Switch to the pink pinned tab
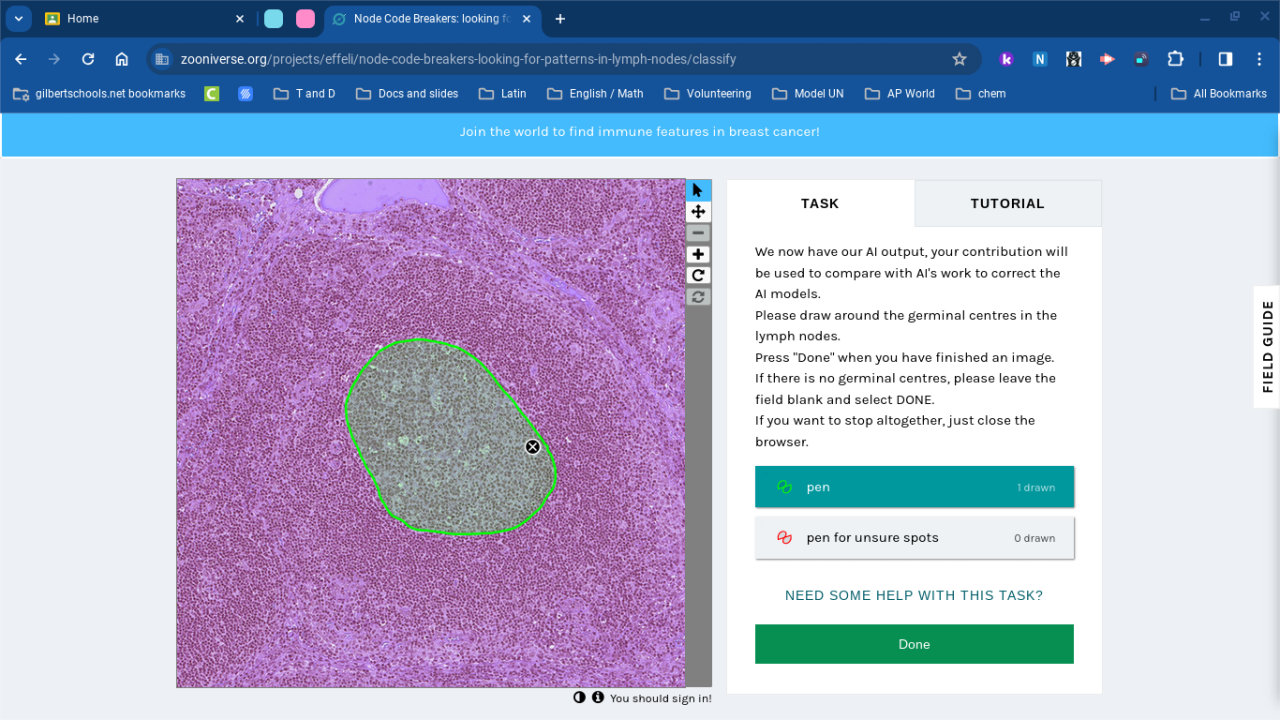The width and height of the screenshot is (1280, 720). point(305,19)
